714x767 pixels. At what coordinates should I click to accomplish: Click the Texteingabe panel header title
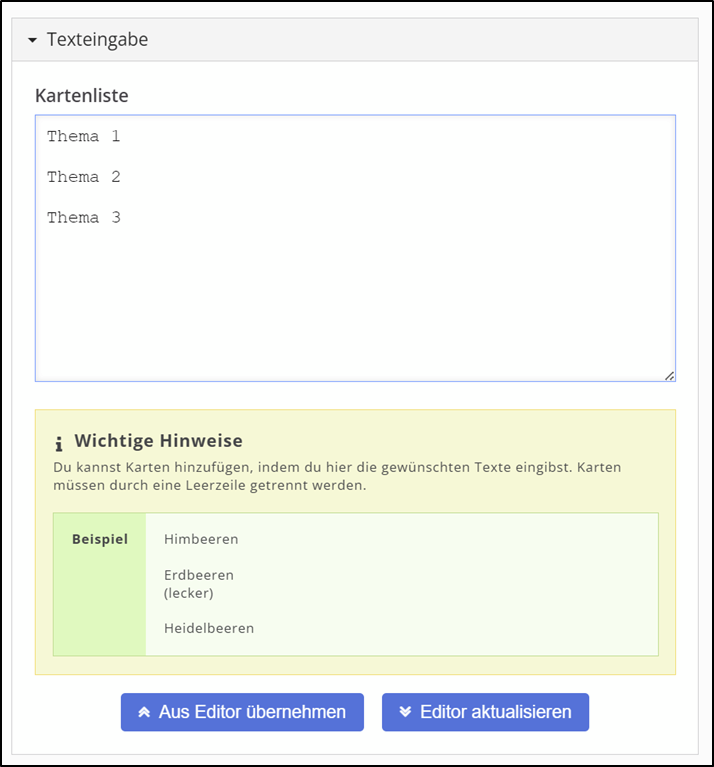97,40
